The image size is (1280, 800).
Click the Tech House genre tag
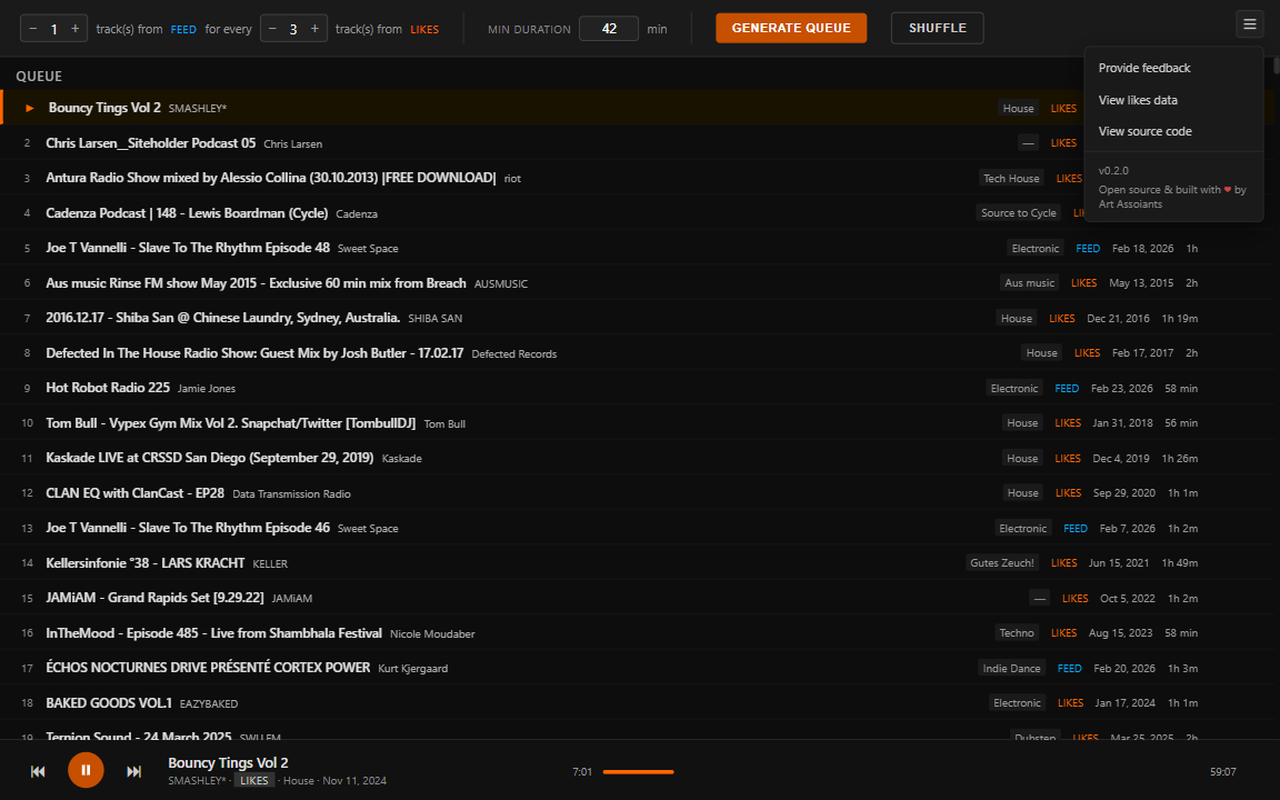[x=1012, y=178]
